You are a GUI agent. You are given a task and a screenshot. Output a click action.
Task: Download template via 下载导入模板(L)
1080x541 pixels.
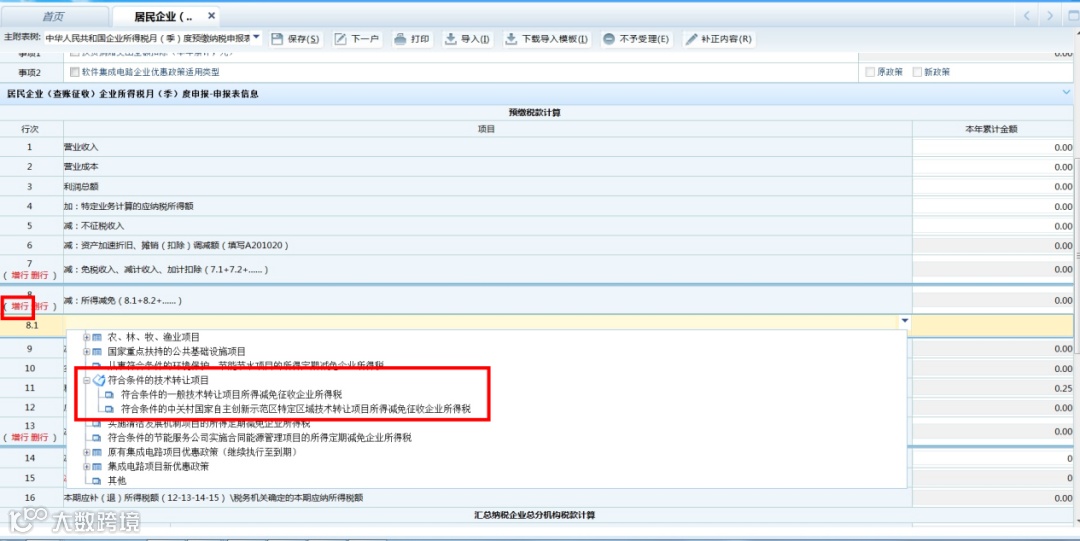[x=547, y=39]
